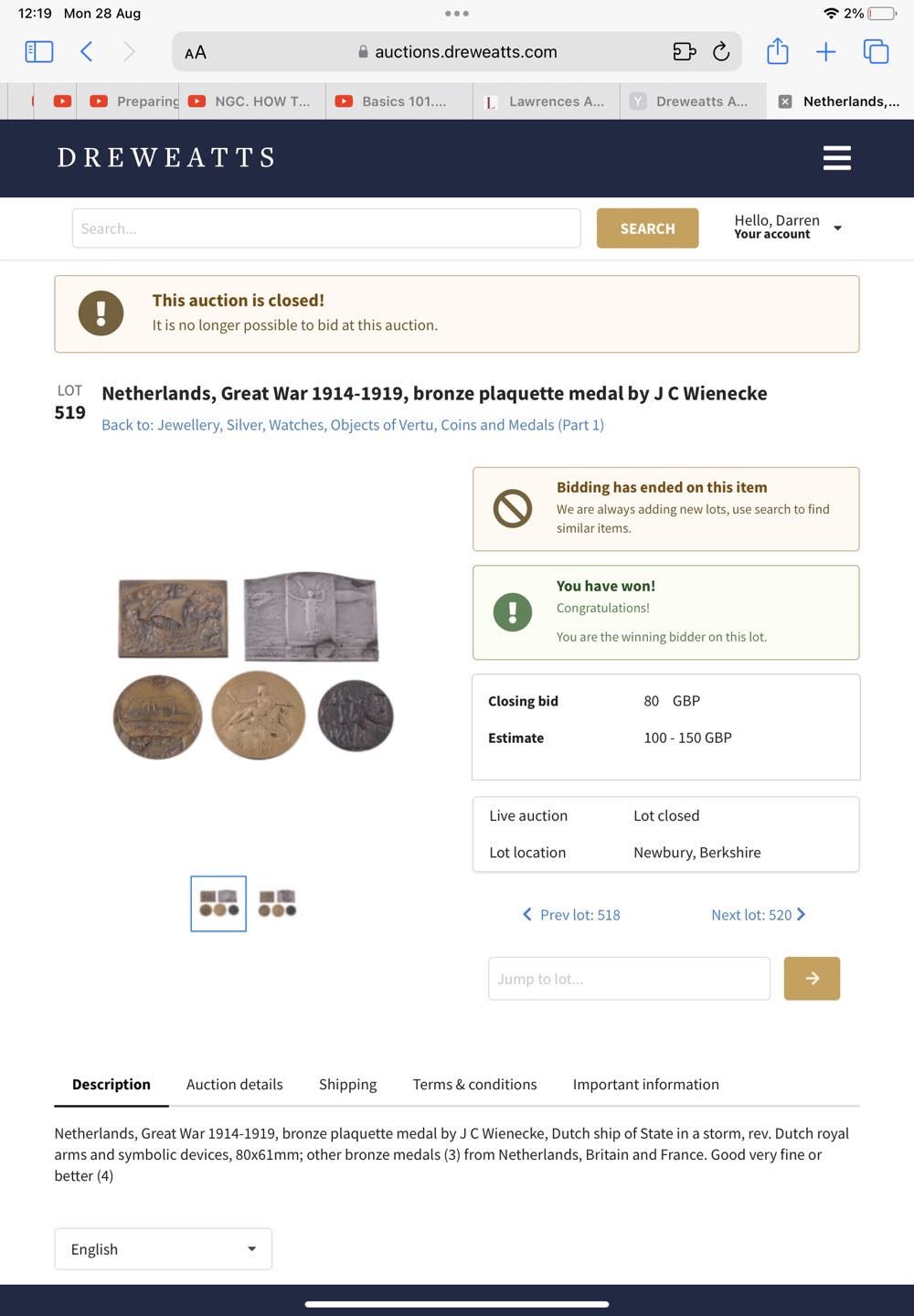Open the English language selector

(x=164, y=1249)
